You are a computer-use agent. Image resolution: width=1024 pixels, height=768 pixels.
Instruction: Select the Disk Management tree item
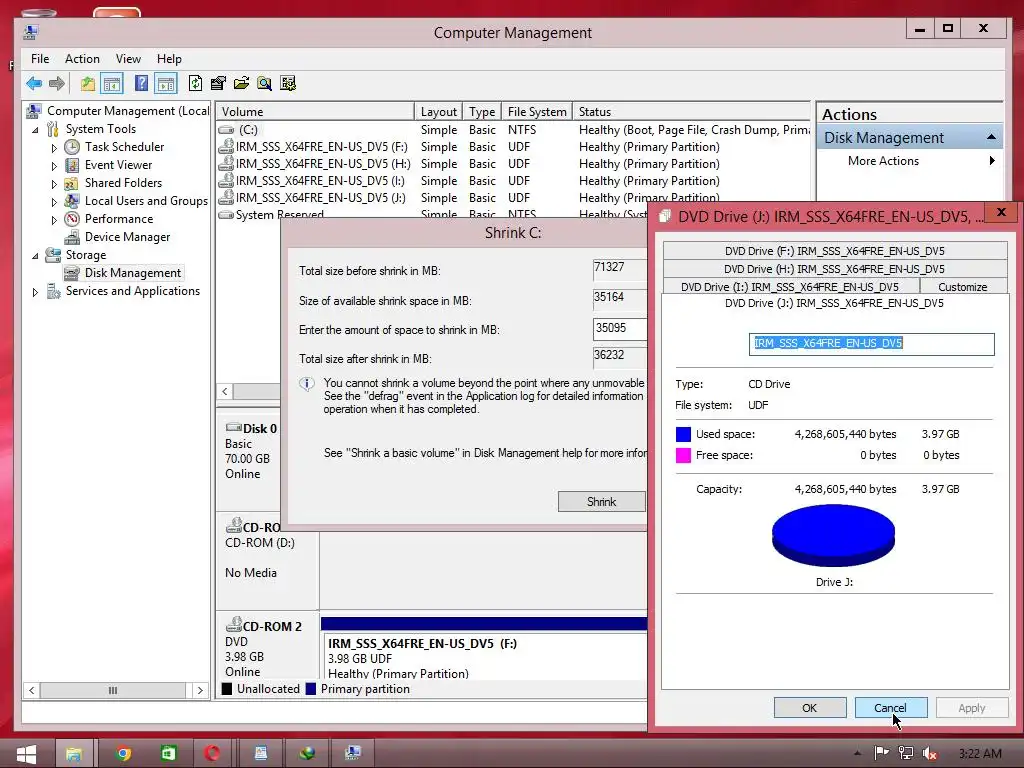click(x=133, y=273)
